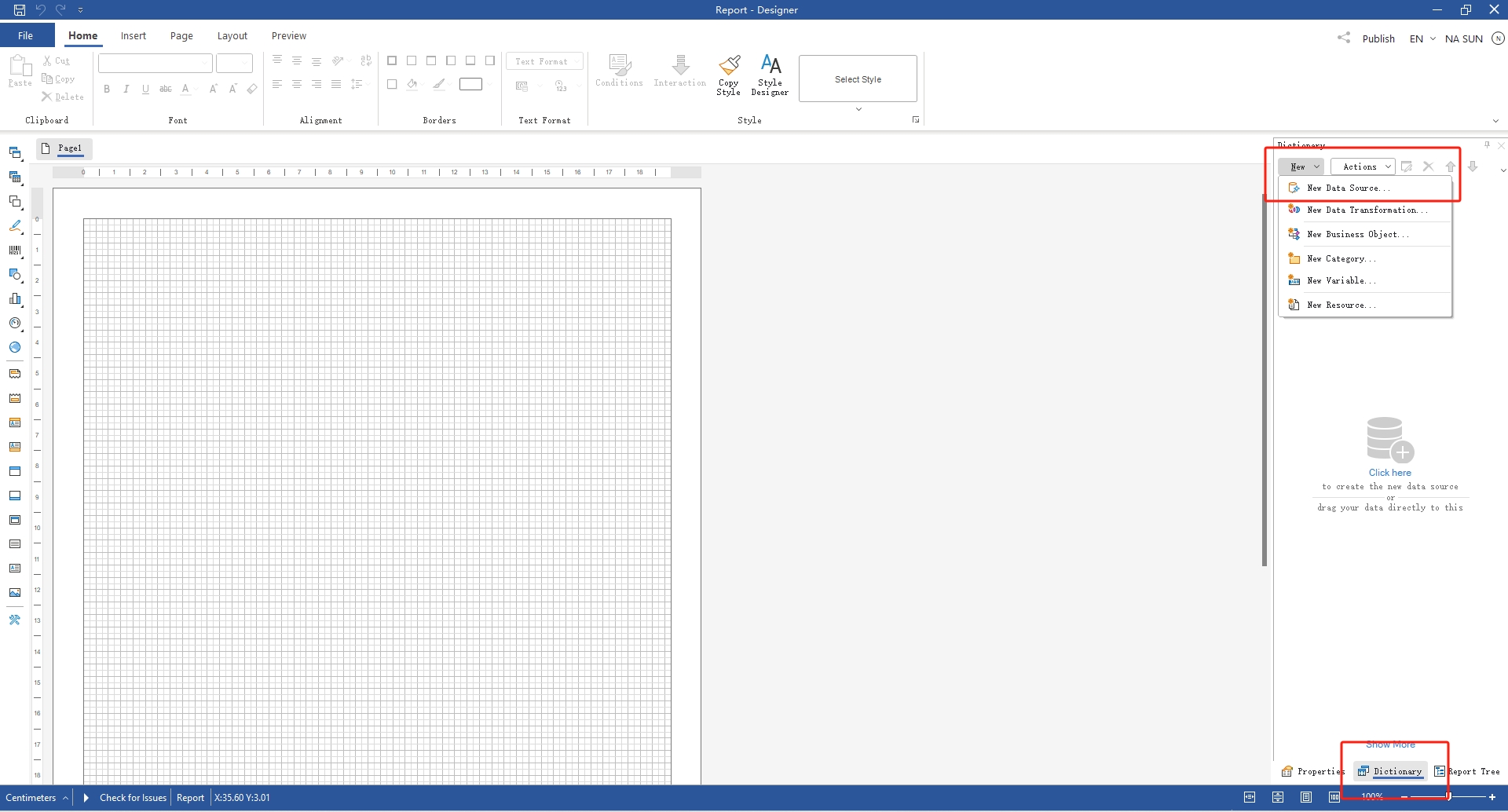Click the Share icon next to Publish

[1344, 38]
